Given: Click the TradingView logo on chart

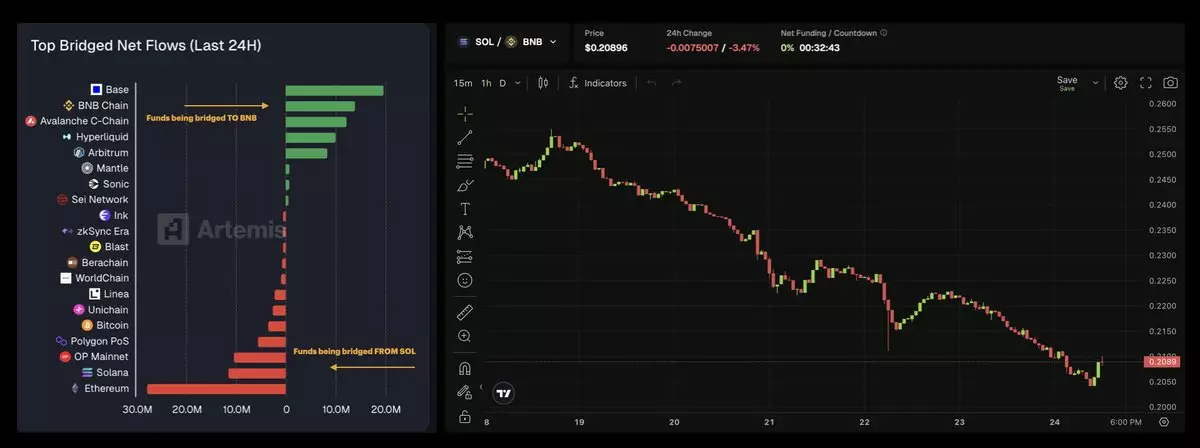Looking at the screenshot, I should click(505, 393).
